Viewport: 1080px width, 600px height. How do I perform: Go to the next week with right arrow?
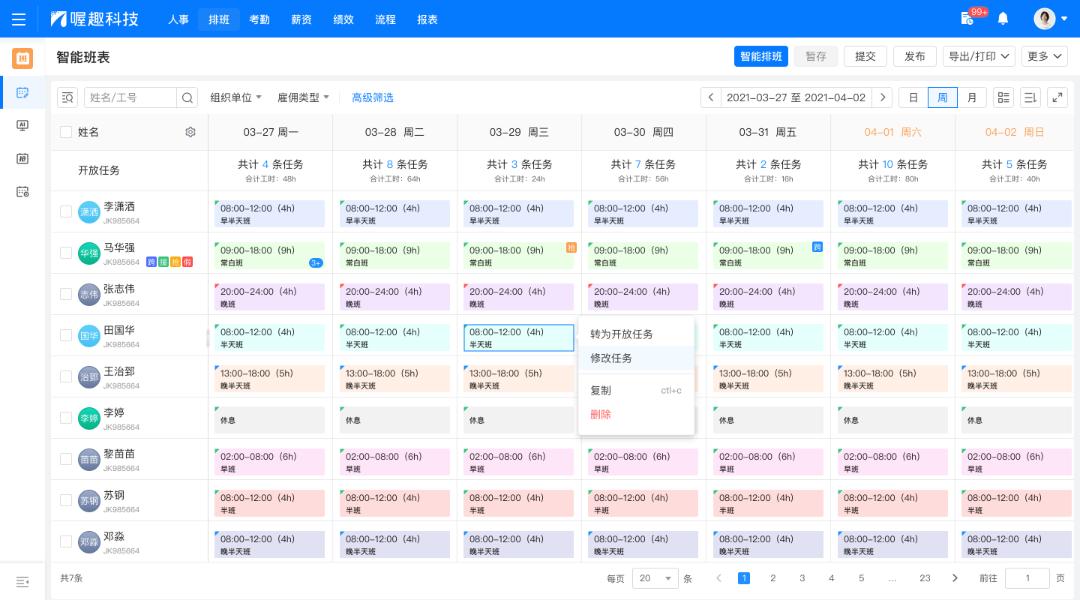click(x=881, y=98)
